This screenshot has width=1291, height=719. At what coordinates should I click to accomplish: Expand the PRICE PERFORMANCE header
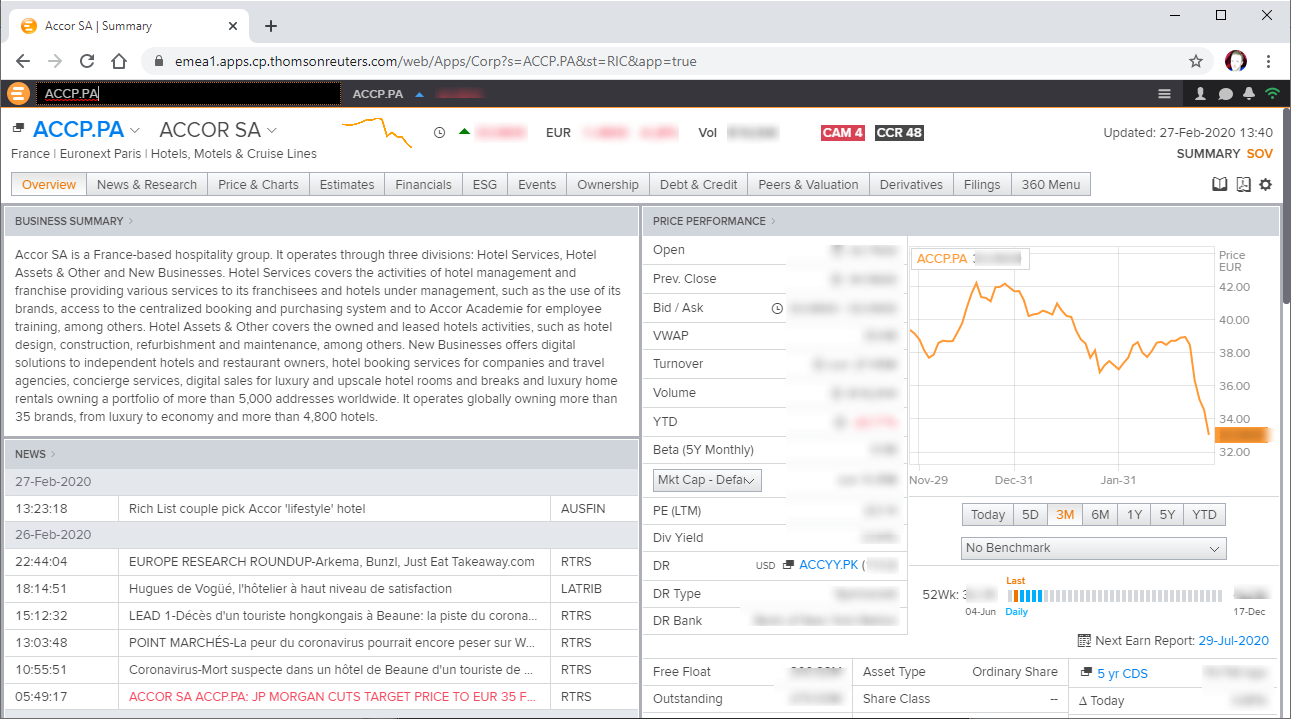[x=714, y=221]
